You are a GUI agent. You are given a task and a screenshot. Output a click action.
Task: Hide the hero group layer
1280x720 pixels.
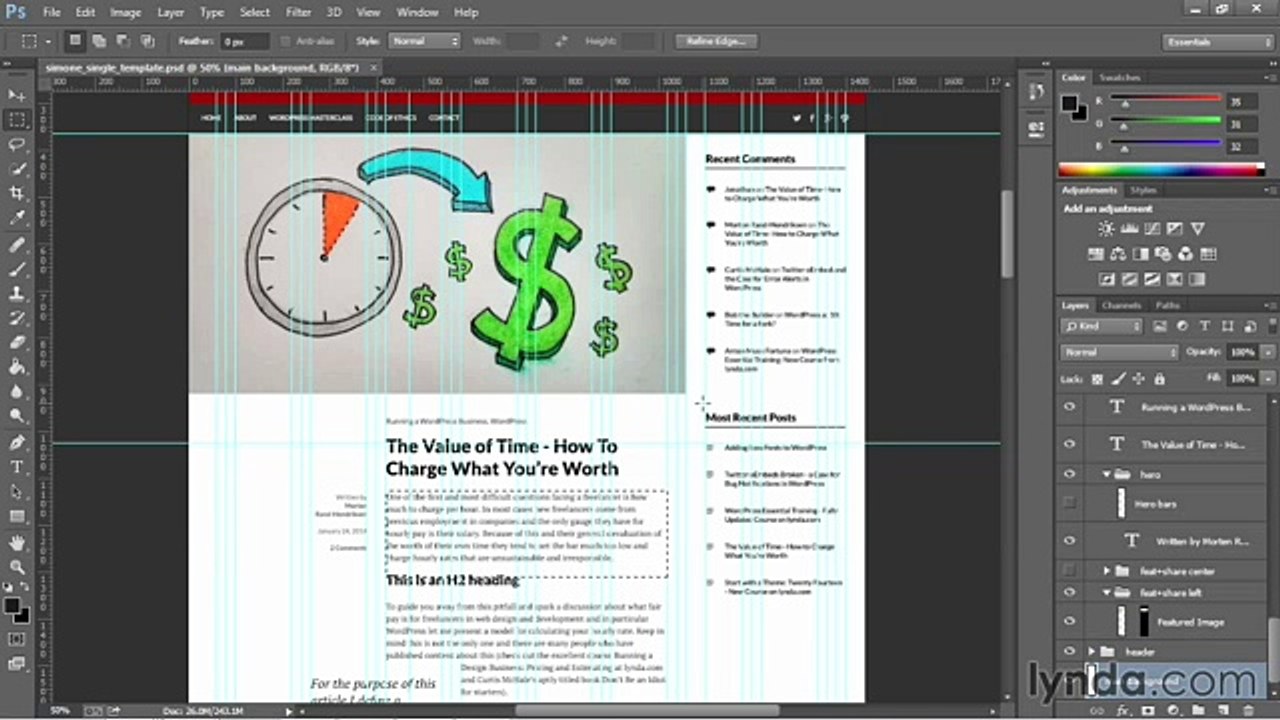(x=1070, y=474)
